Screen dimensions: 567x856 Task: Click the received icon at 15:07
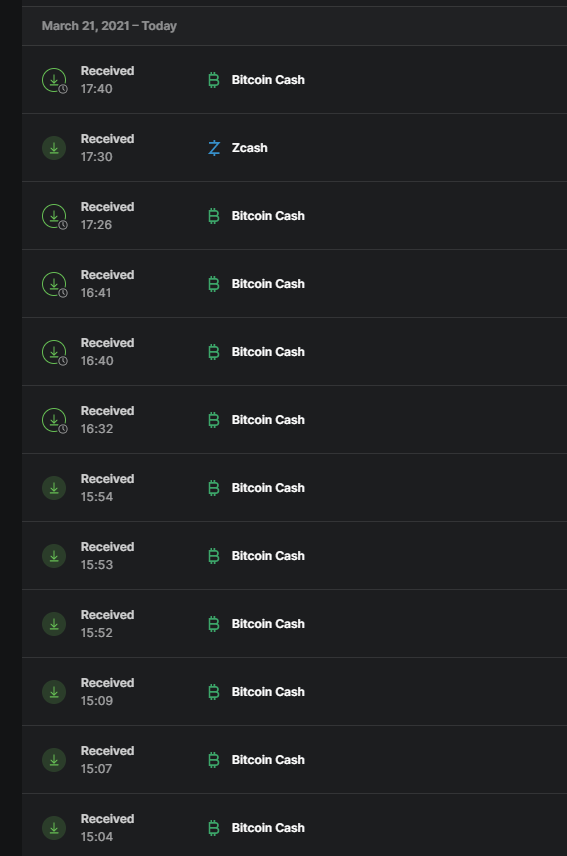click(x=54, y=760)
